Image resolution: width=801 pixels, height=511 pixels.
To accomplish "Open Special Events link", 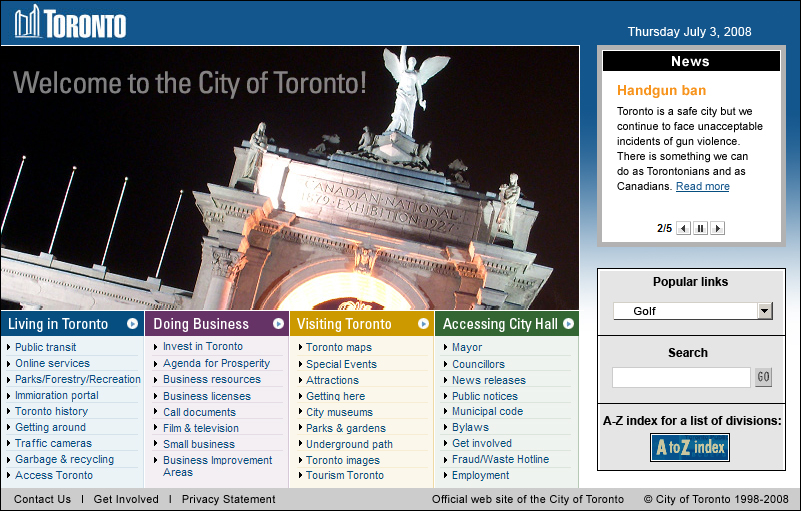I will [x=341, y=364].
